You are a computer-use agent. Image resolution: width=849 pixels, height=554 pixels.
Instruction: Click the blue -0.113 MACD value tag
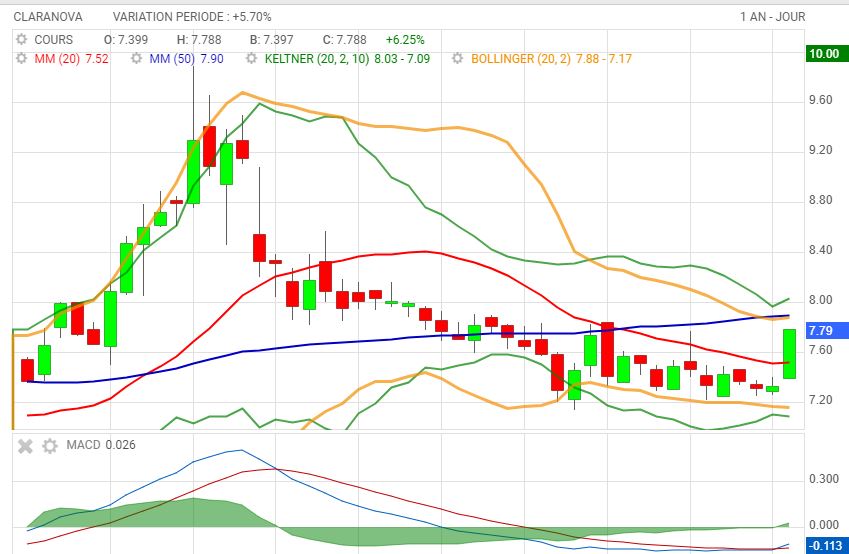[827, 545]
